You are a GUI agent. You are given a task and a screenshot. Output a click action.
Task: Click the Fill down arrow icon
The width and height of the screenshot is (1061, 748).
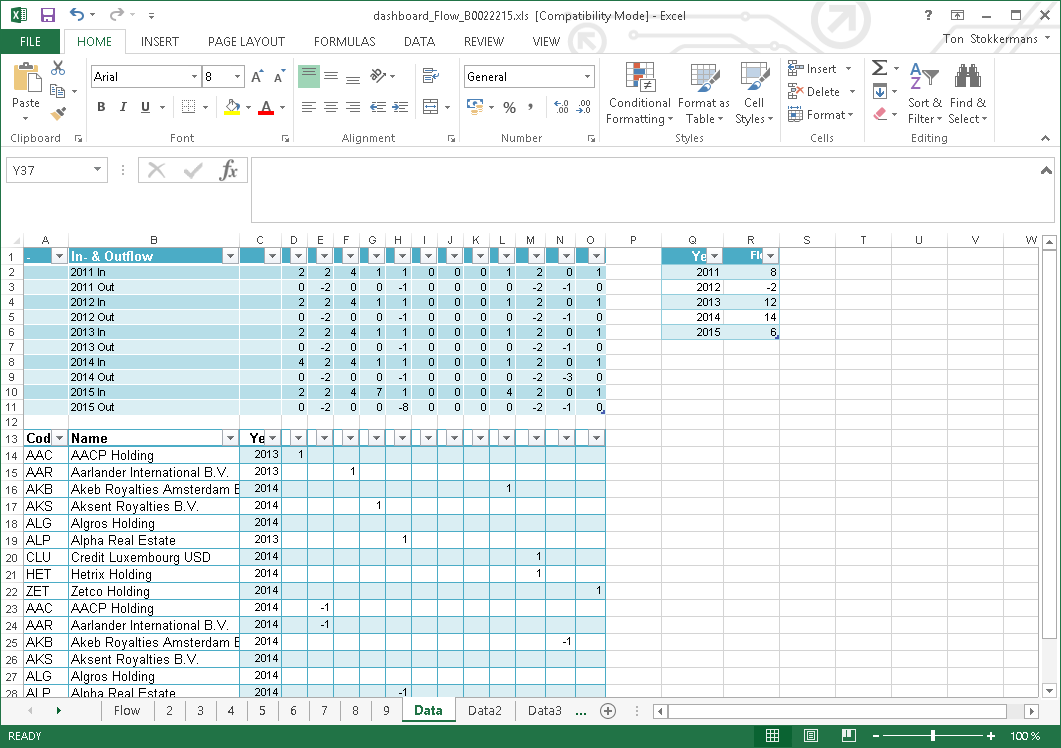coord(880,91)
